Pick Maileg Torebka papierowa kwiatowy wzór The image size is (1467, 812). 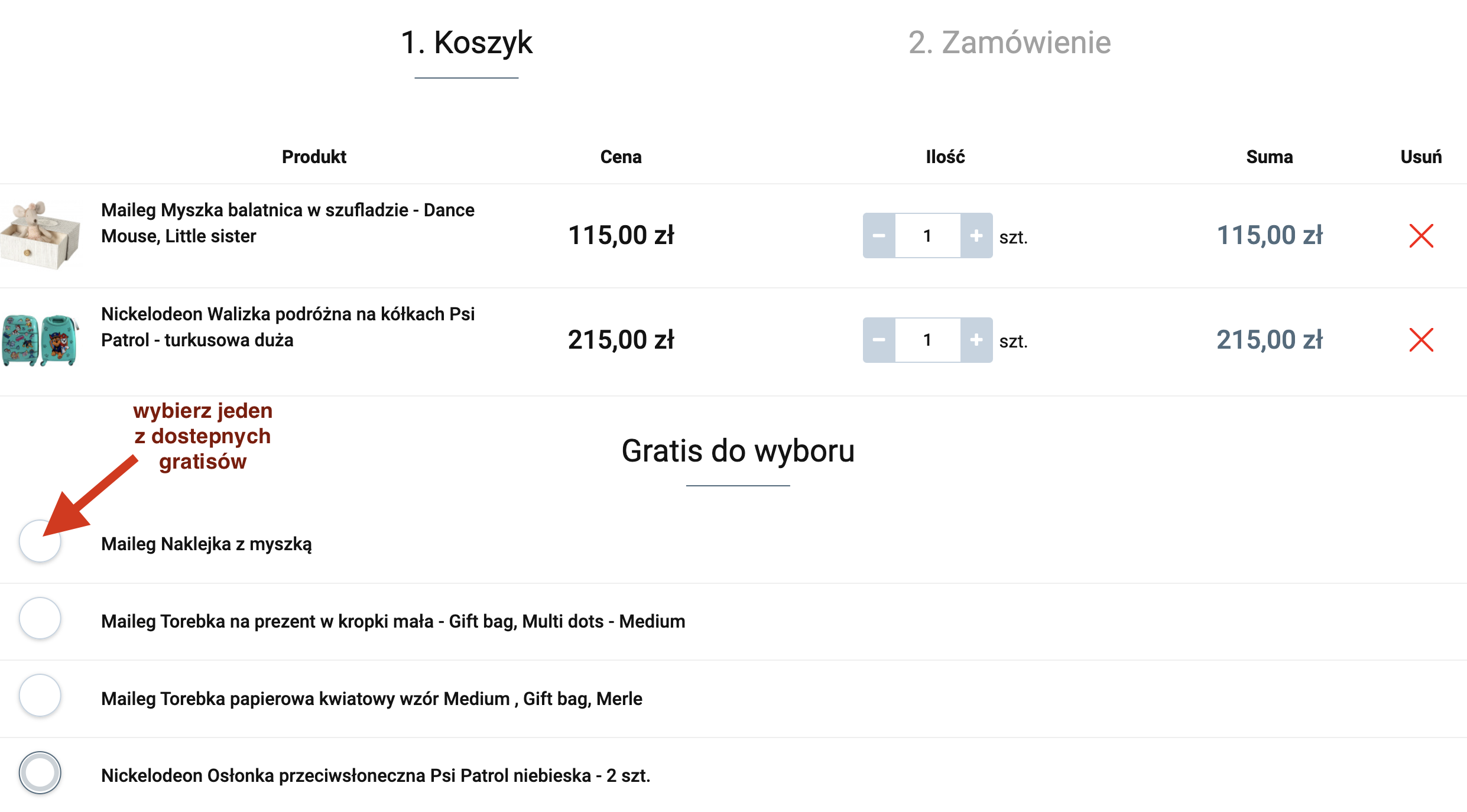click(x=40, y=696)
